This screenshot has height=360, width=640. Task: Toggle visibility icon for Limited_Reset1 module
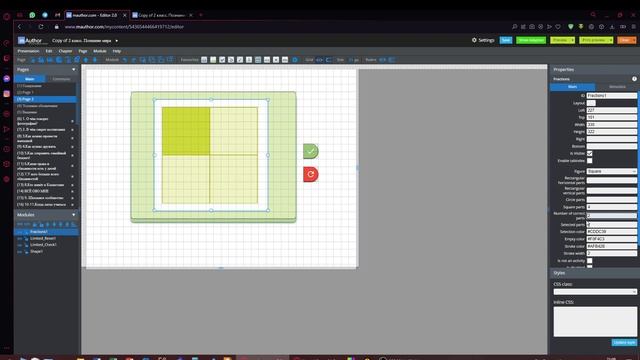(x=19, y=238)
